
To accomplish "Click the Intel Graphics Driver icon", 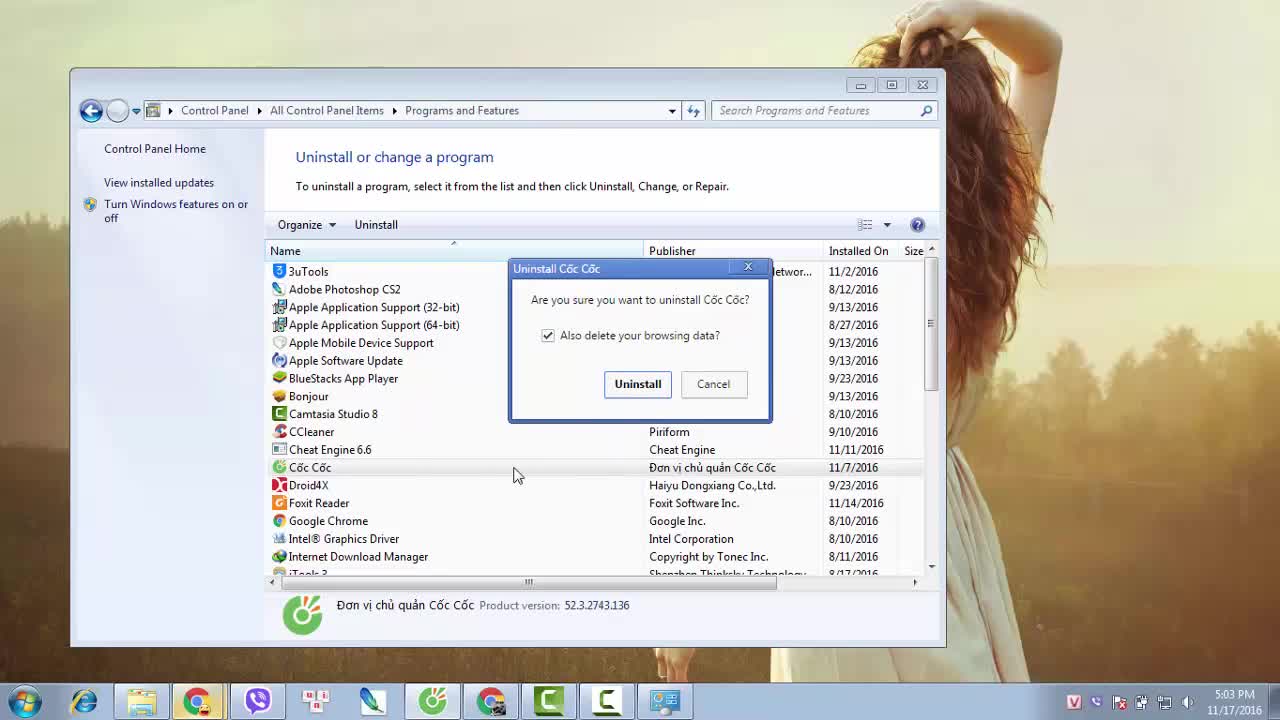I will 280,539.
